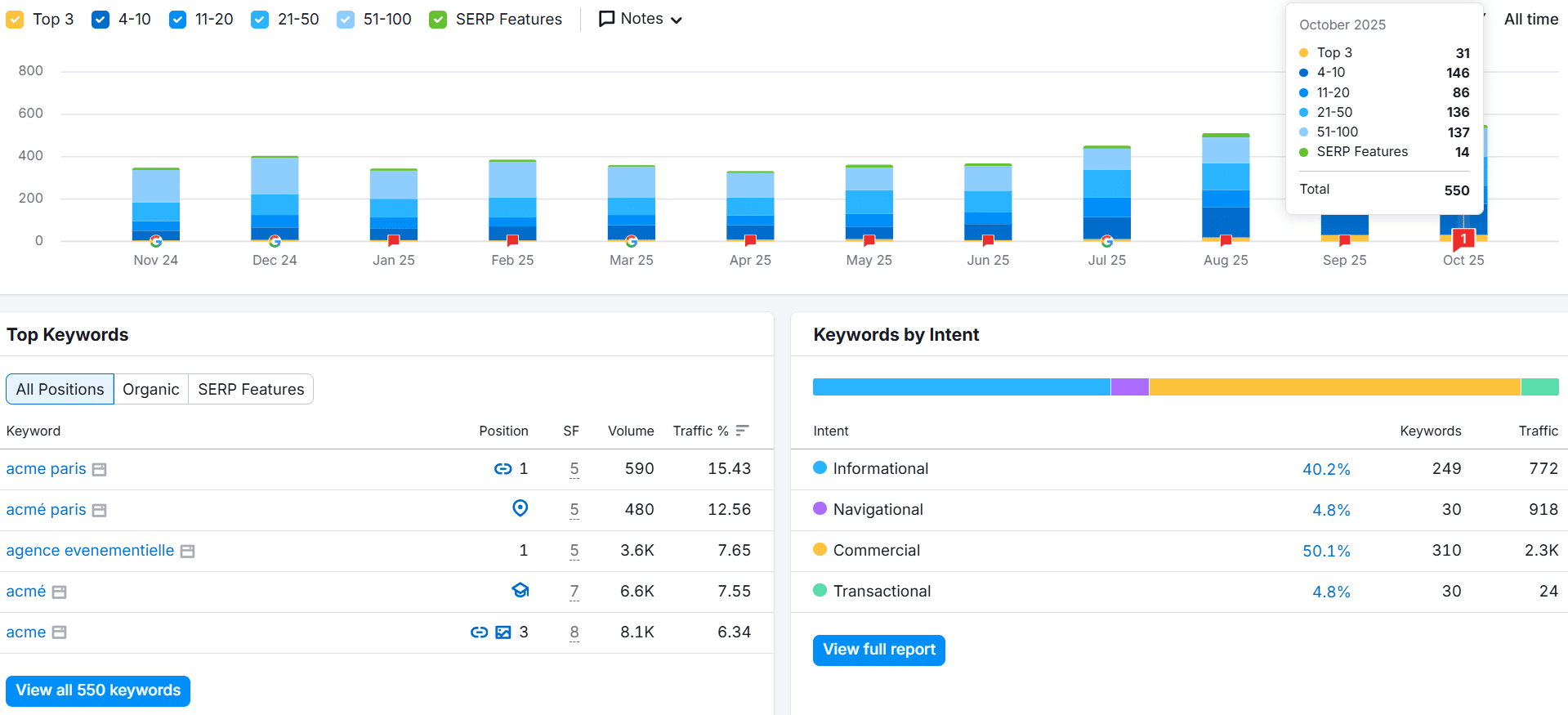Expand the Notes dropdown
Viewport: 1568px width, 715px height.
click(x=641, y=19)
